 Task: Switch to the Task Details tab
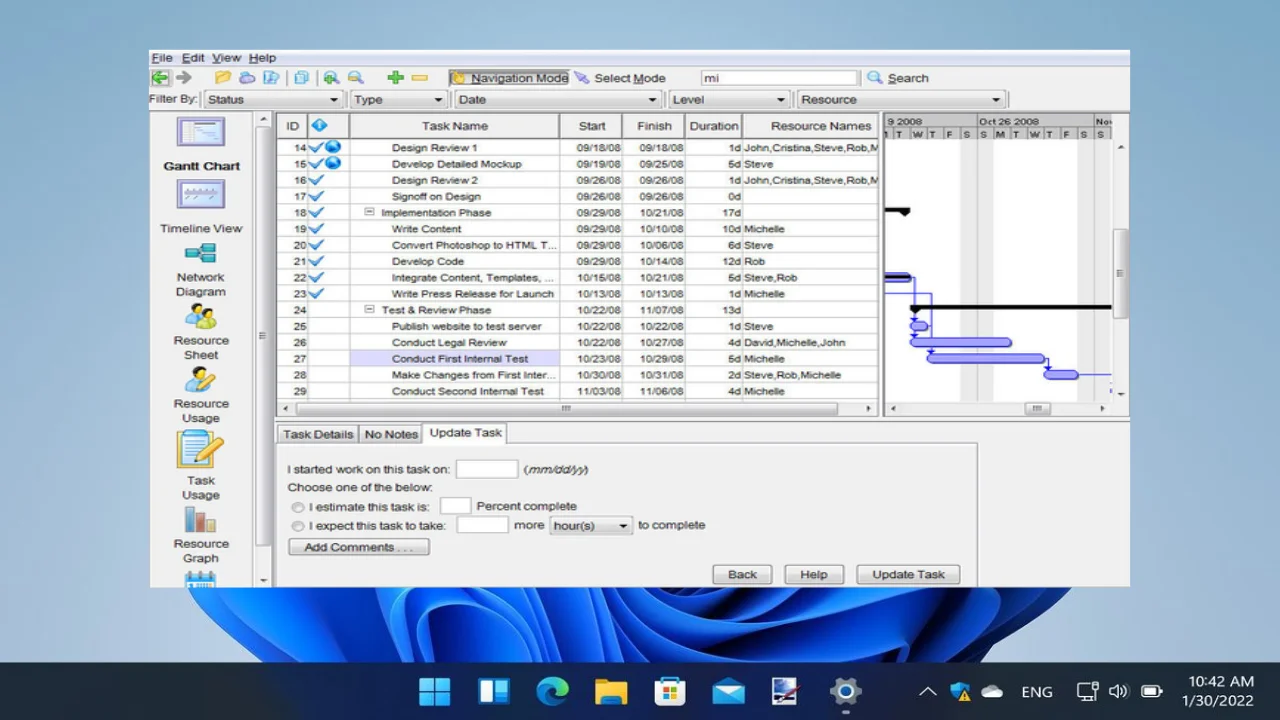click(x=318, y=434)
